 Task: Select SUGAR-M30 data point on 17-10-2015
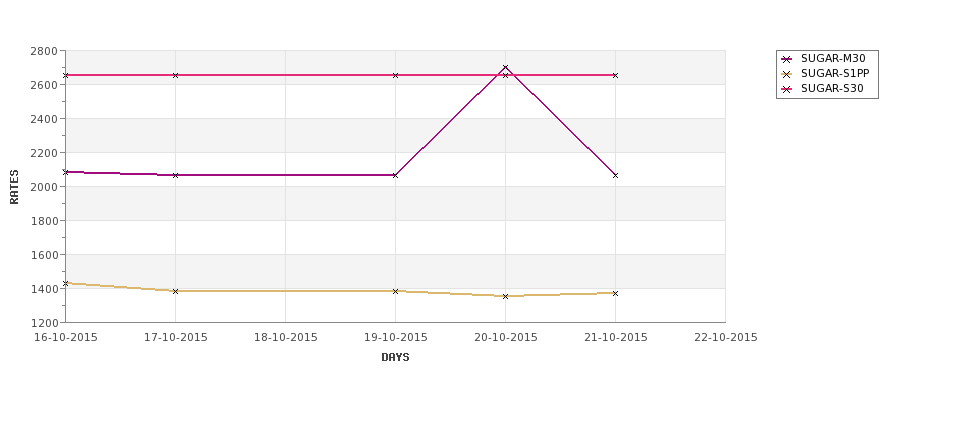pyautogui.click(x=175, y=175)
